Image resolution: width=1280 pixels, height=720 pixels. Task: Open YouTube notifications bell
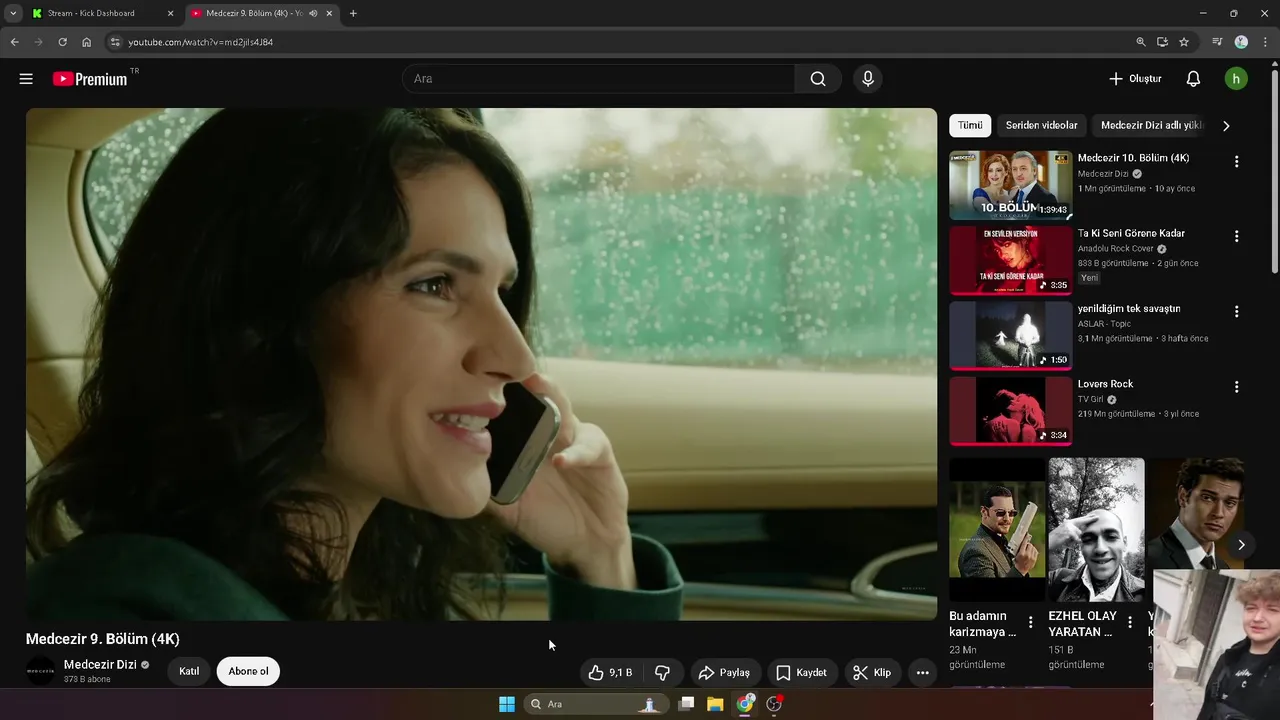click(x=1193, y=79)
